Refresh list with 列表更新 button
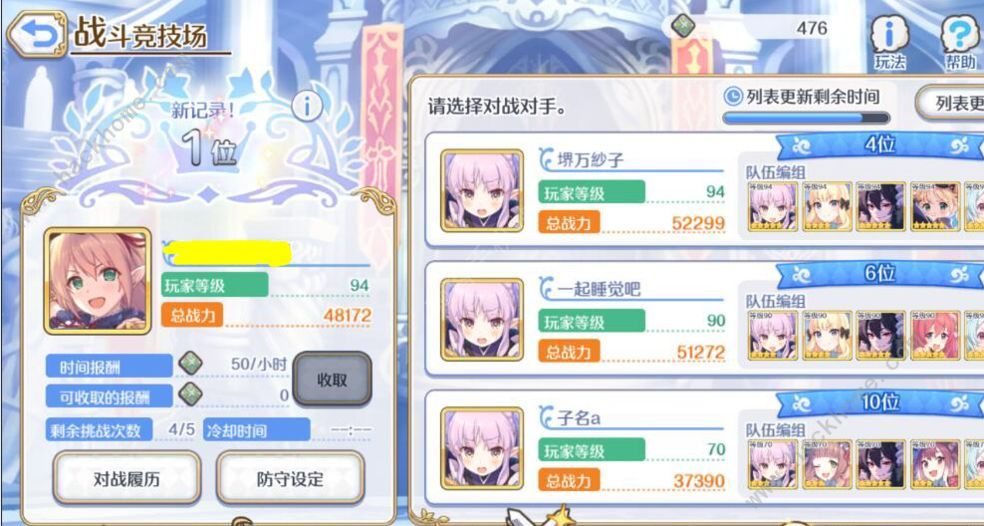The height and width of the screenshot is (526, 984). (x=949, y=102)
